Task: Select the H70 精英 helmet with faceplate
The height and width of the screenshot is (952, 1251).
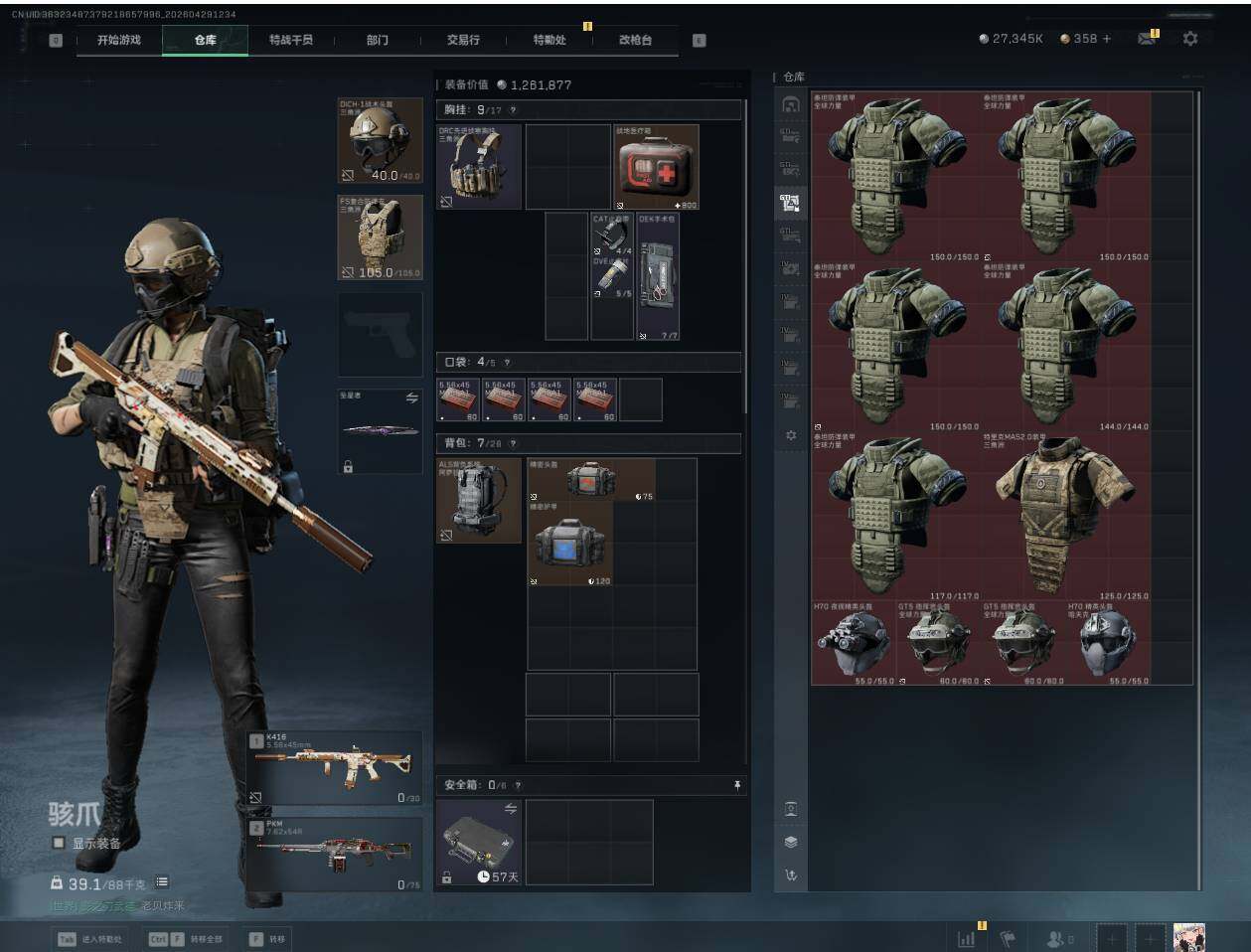Action: (x=1109, y=643)
